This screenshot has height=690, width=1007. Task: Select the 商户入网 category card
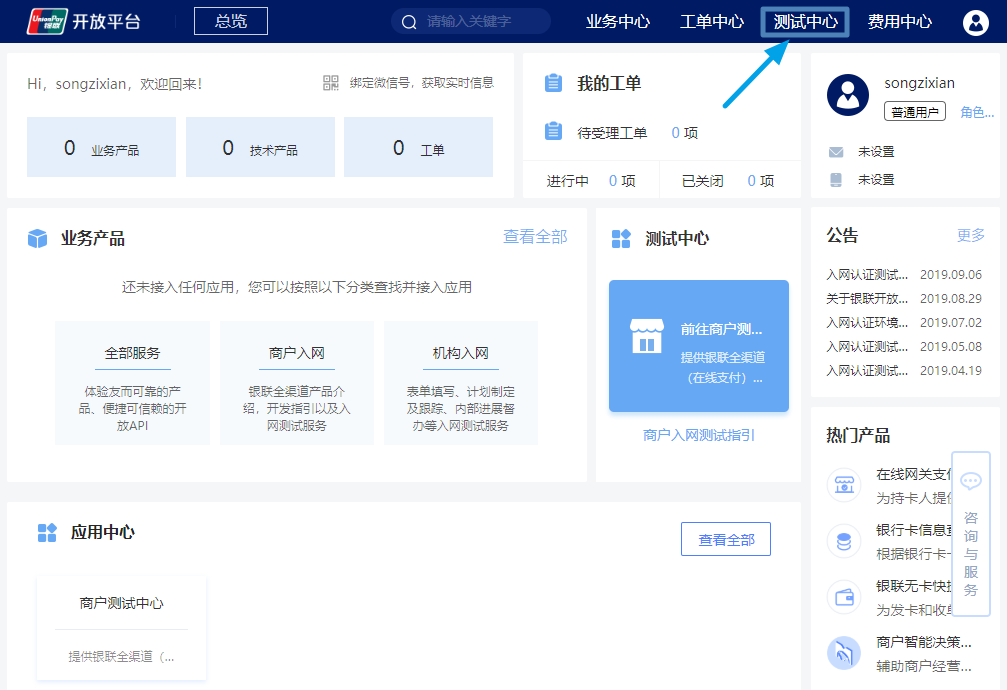point(297,383)
